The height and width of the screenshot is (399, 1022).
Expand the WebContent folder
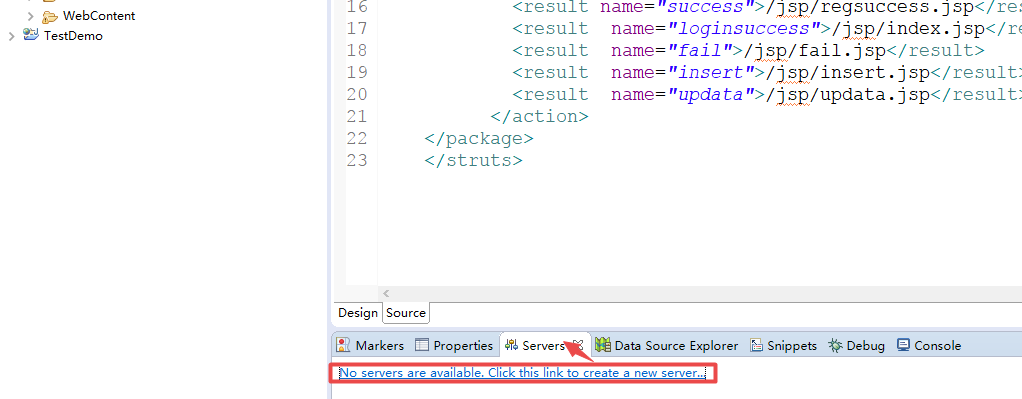tap(30, 16)
